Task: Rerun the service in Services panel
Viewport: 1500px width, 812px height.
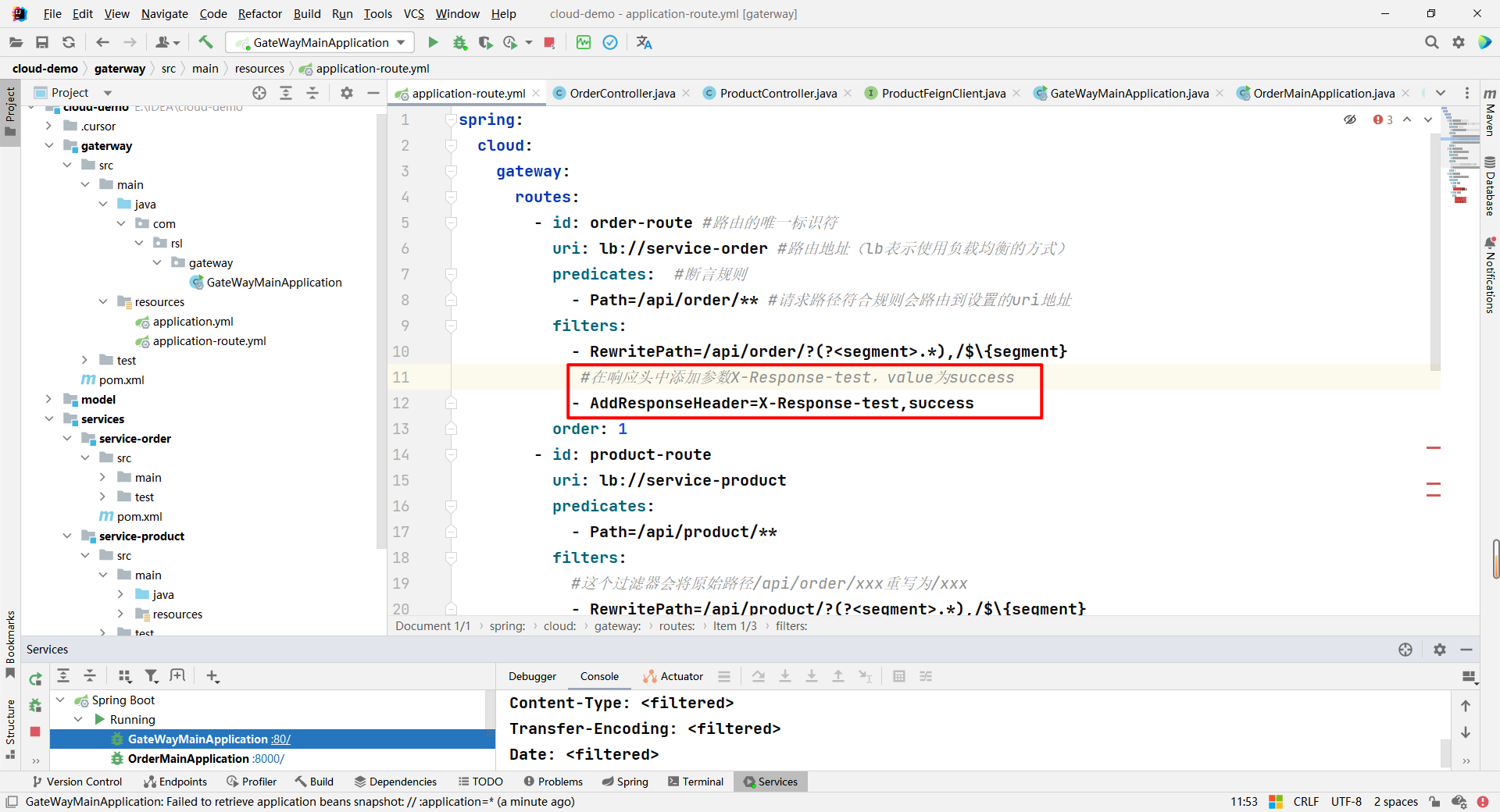Action: point(35,679)
